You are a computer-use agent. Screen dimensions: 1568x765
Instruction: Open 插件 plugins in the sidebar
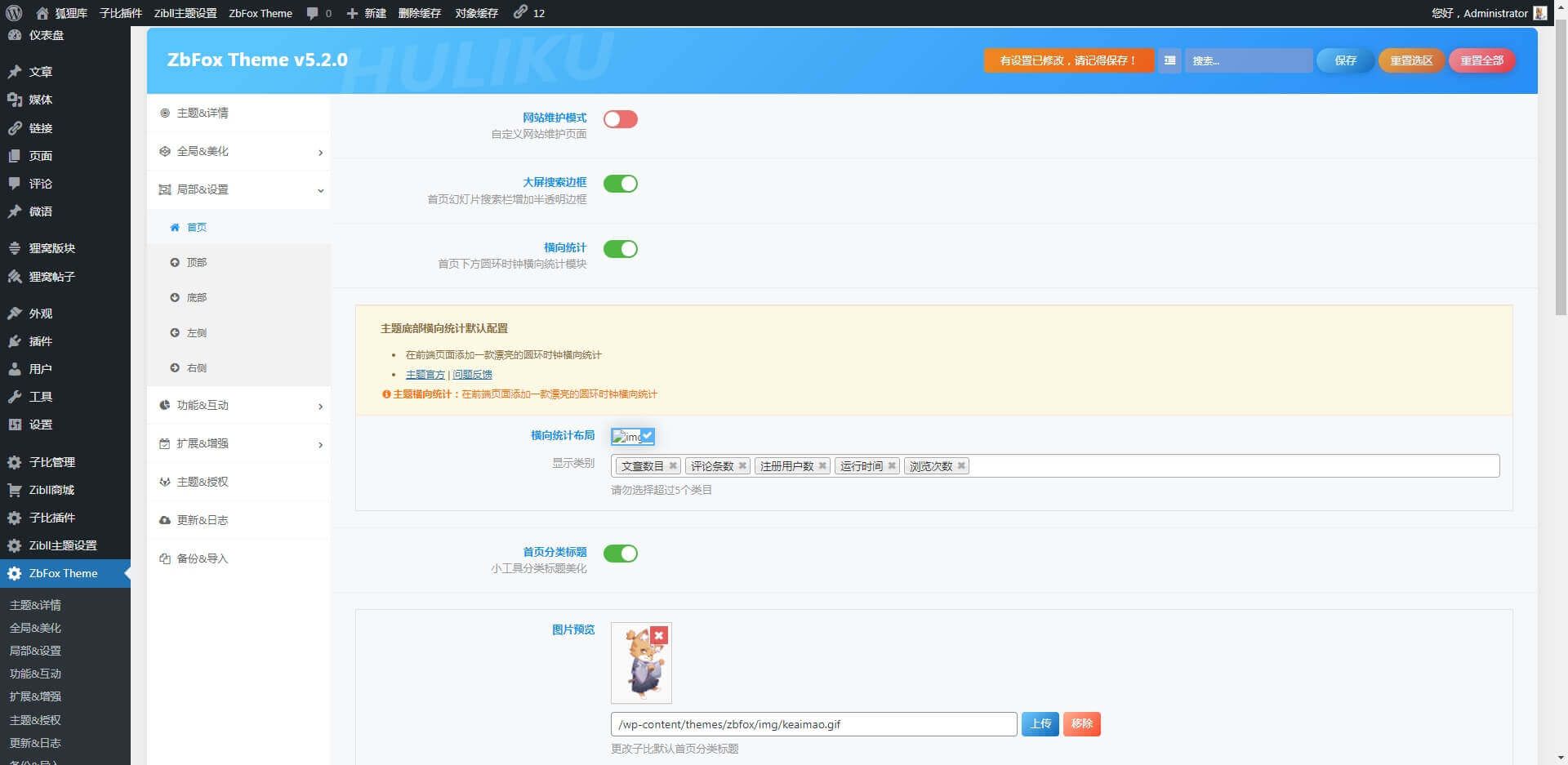tap(40, 341)
